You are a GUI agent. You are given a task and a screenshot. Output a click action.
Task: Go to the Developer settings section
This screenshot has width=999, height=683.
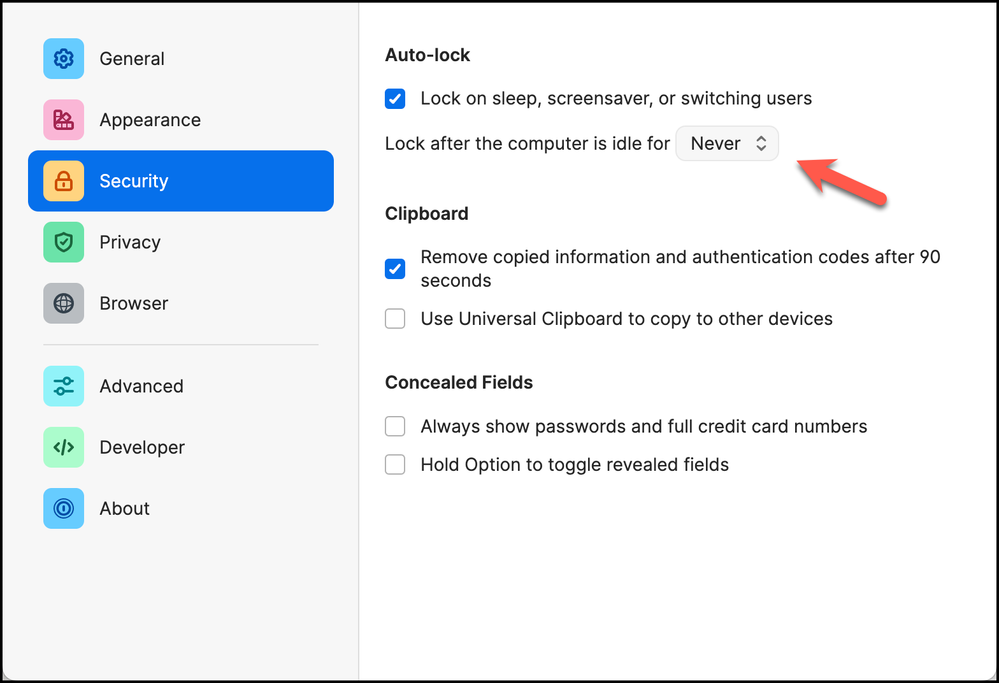coord(142,447)
